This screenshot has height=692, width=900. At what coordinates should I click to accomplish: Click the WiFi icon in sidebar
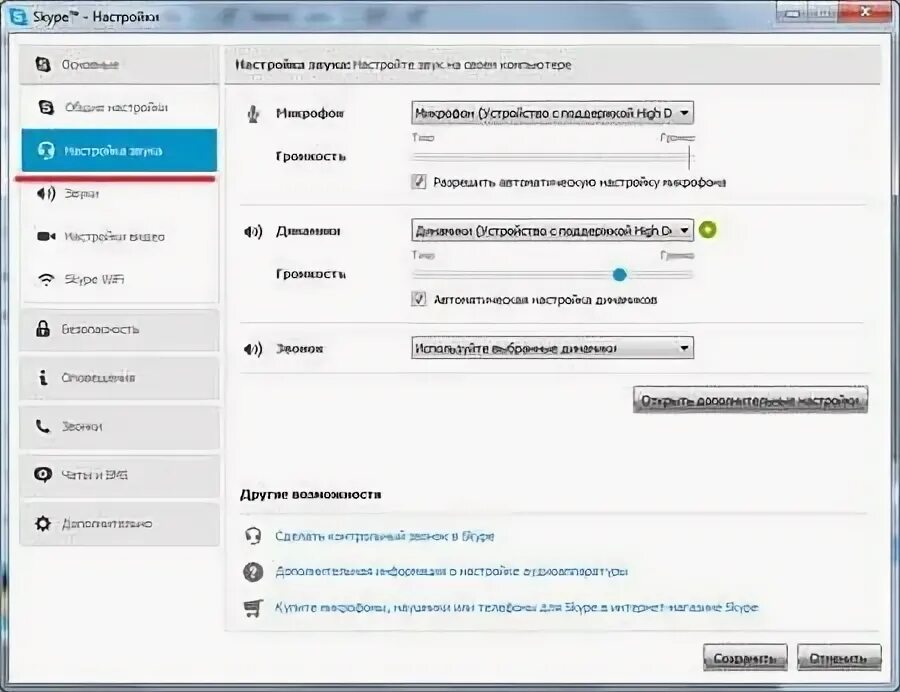(x=46, y=279)
